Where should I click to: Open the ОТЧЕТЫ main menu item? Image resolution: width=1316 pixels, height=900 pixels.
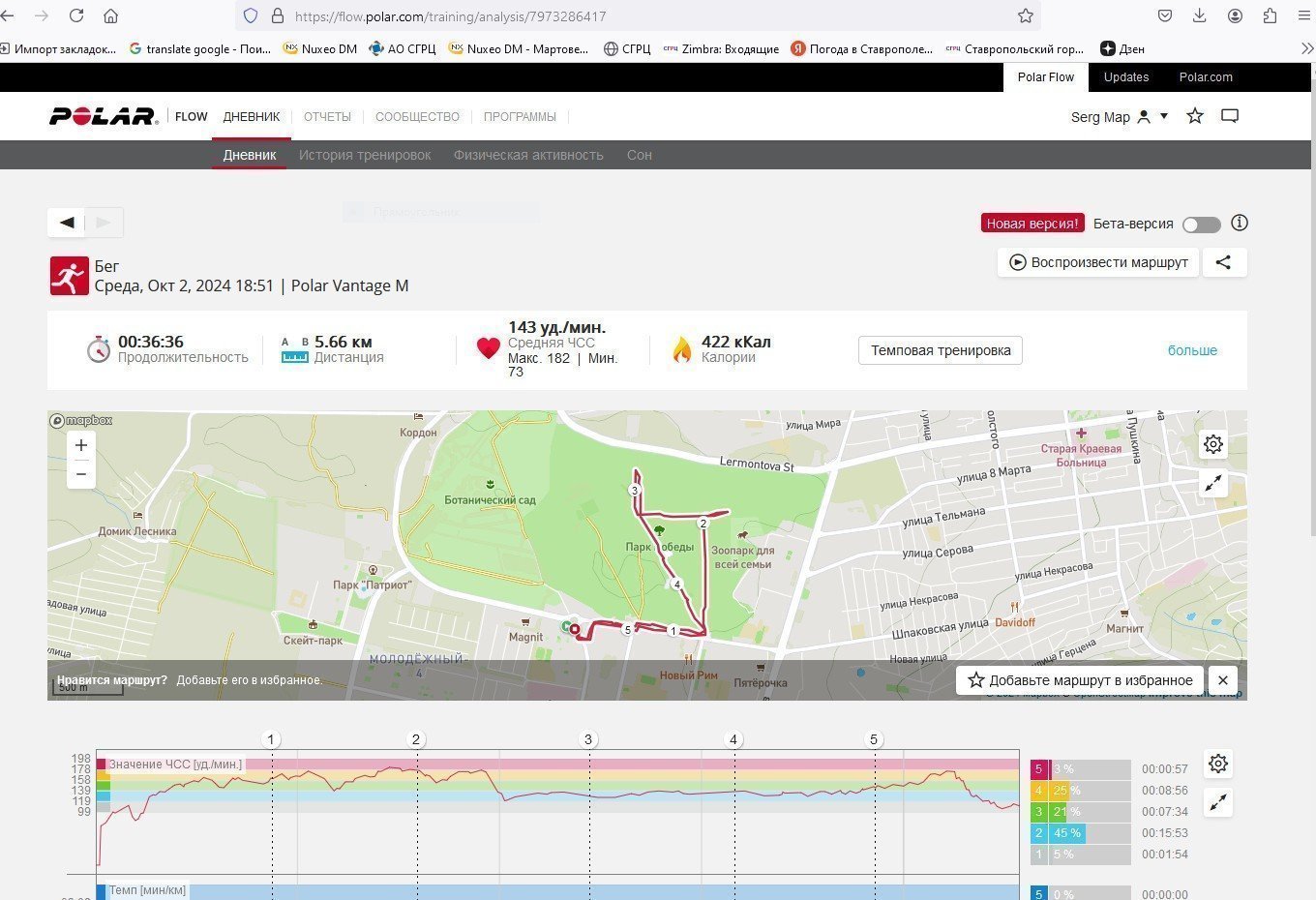coord(327,116)
